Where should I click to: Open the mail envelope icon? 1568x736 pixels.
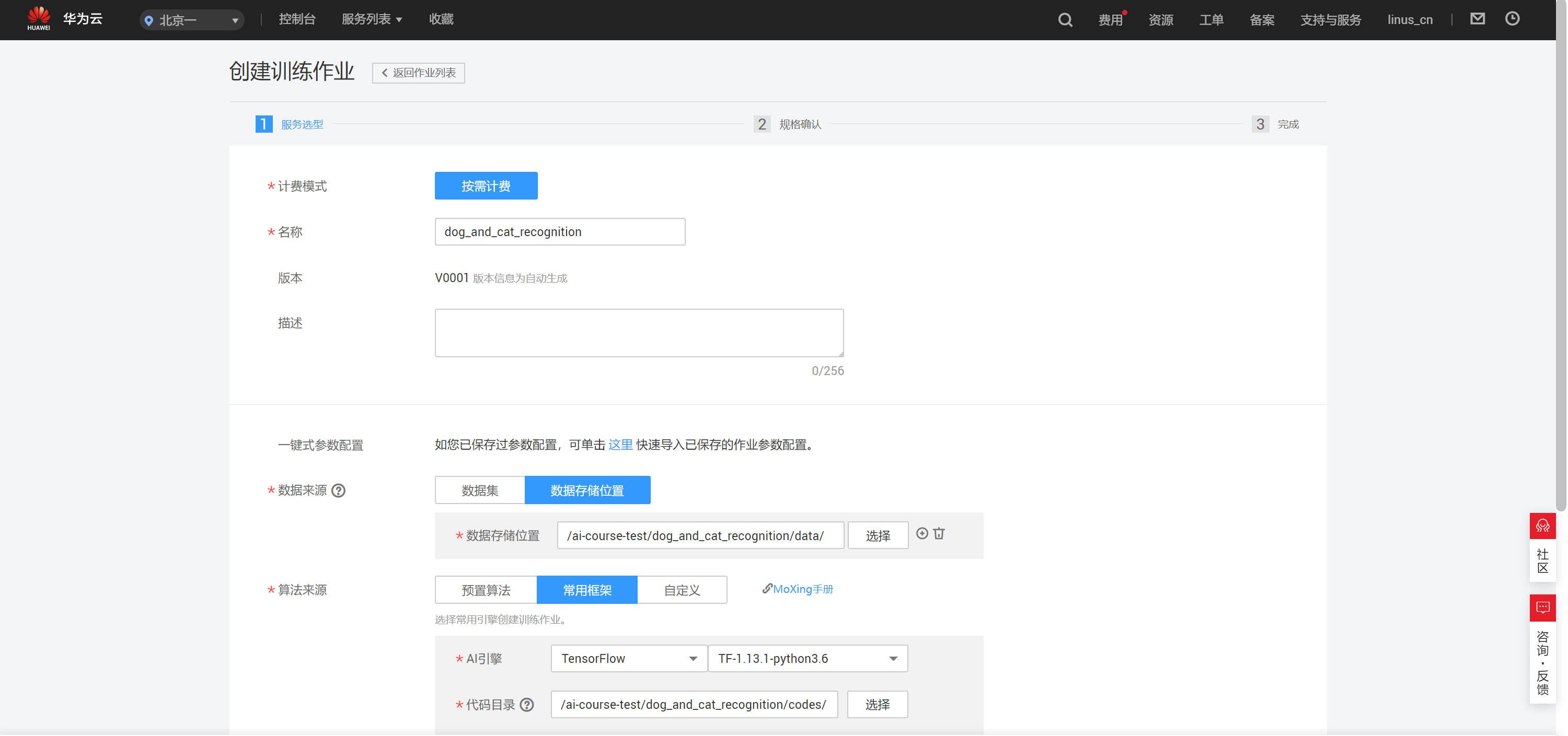[1477, 19]
